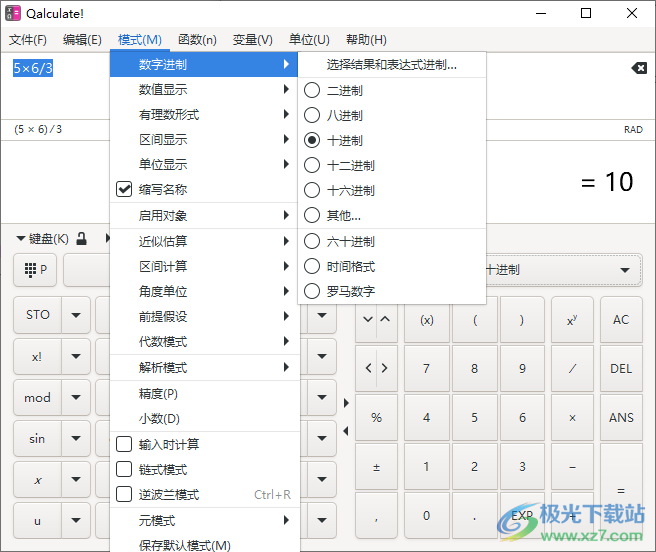The width and height of the screenshot is (656, 552).
Task: Click the open parenthesis key
Action: [475, 320]
